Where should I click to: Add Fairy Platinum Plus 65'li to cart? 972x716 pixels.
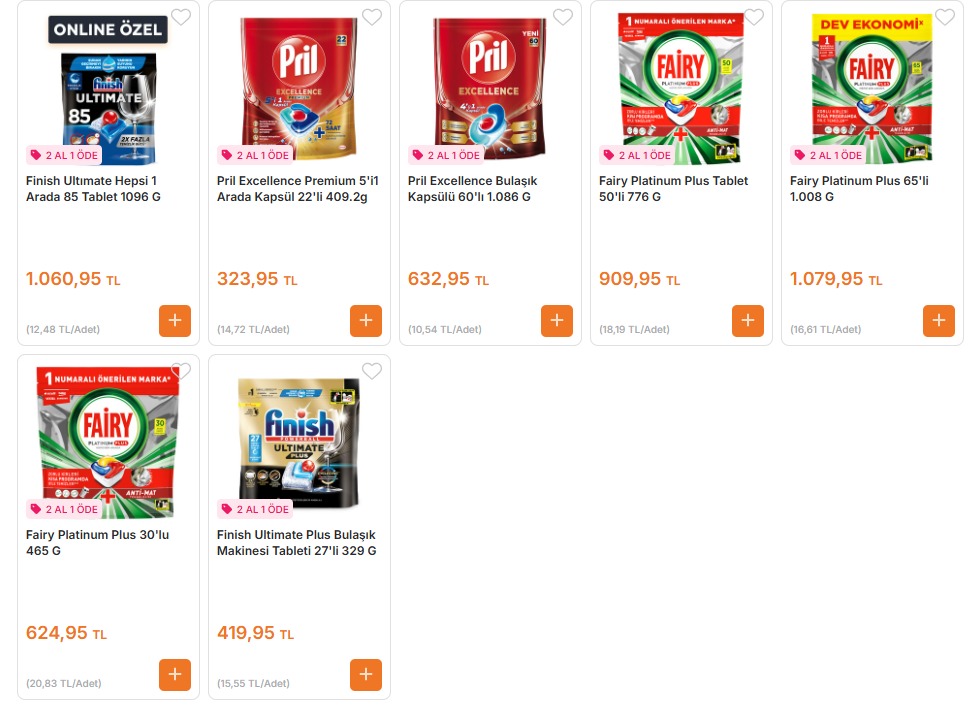point(939,321)
